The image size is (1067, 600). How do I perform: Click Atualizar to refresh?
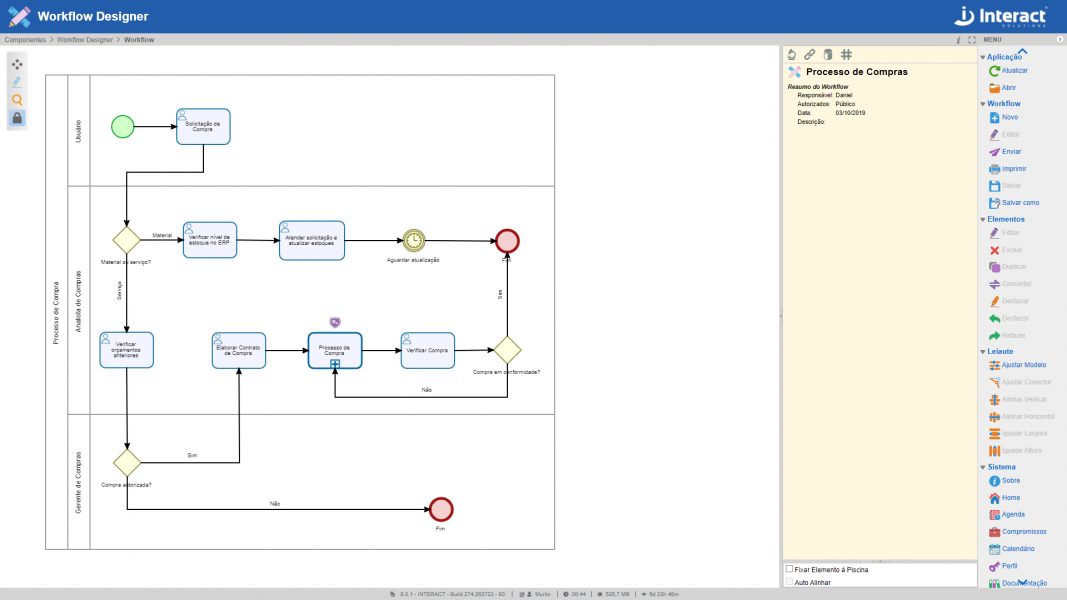(1008, 71)
